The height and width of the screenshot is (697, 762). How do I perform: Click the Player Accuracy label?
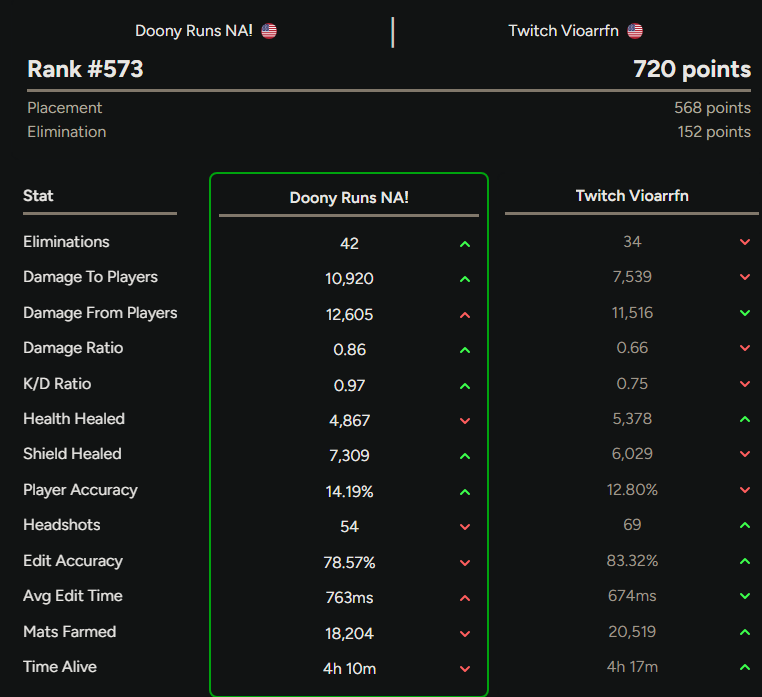click(x=80, y=490)
